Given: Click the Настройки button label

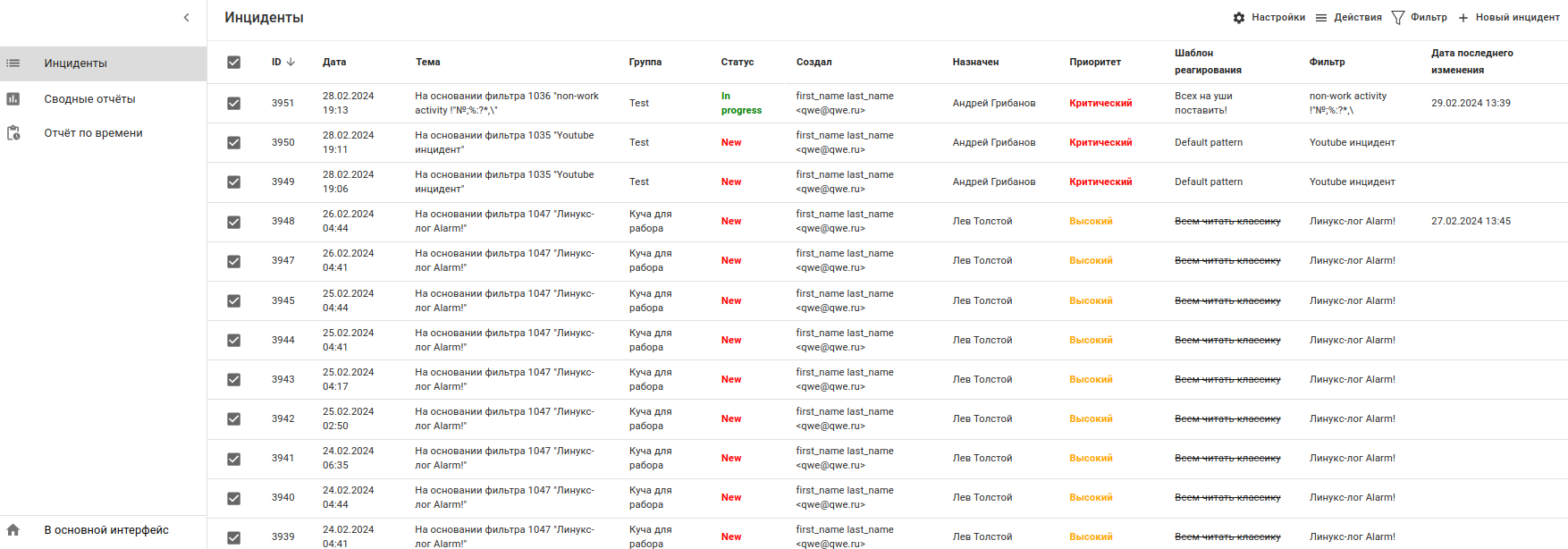Looking at the screenshot, I should click(x=1278, y=18).
